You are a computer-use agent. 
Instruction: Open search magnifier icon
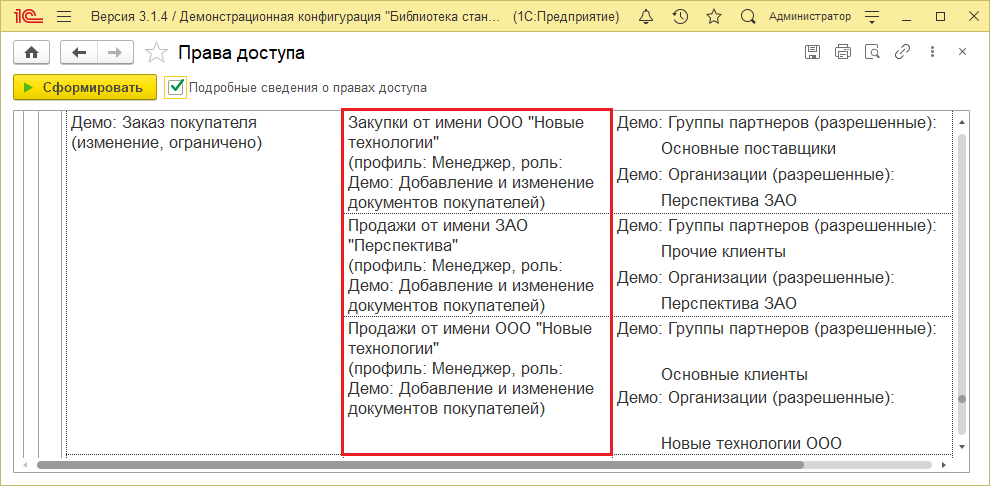point(748,17)
